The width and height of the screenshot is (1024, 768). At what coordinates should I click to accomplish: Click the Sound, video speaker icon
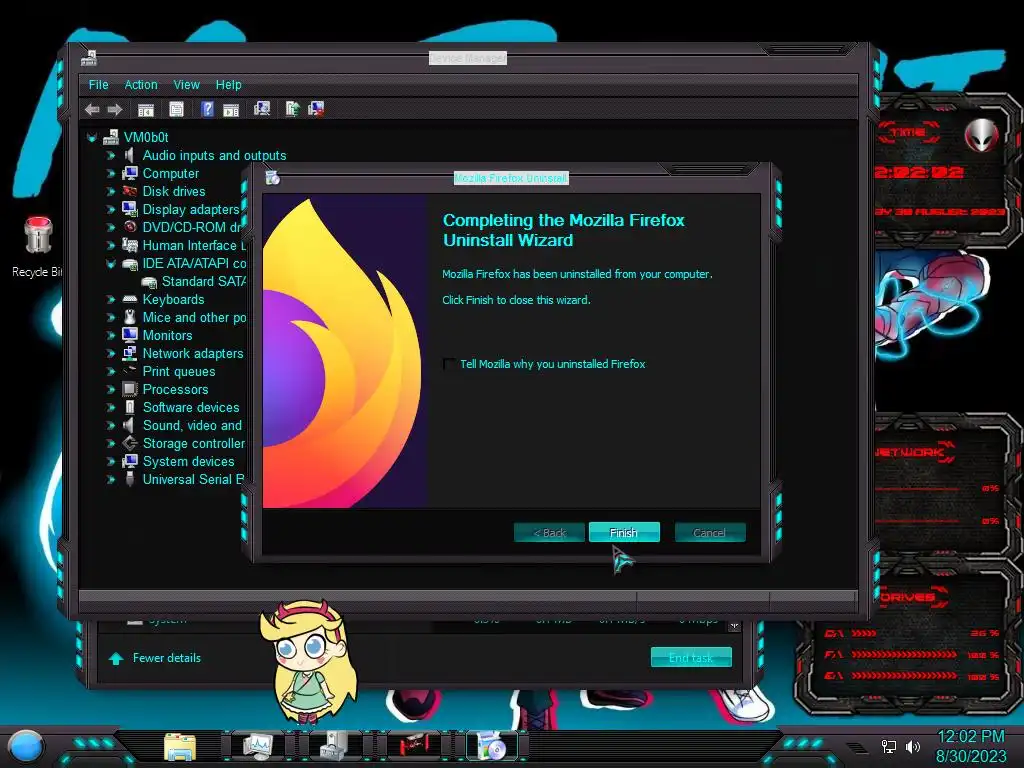130,425
